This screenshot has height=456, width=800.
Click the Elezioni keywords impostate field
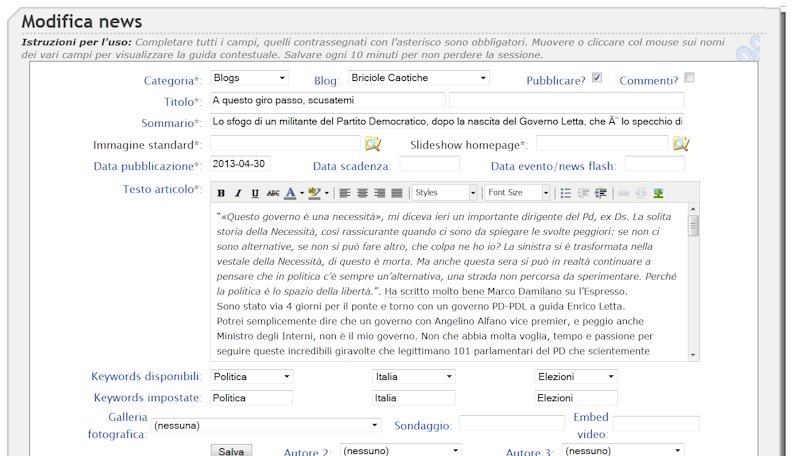pyautogui.click(x=576, y=398)
